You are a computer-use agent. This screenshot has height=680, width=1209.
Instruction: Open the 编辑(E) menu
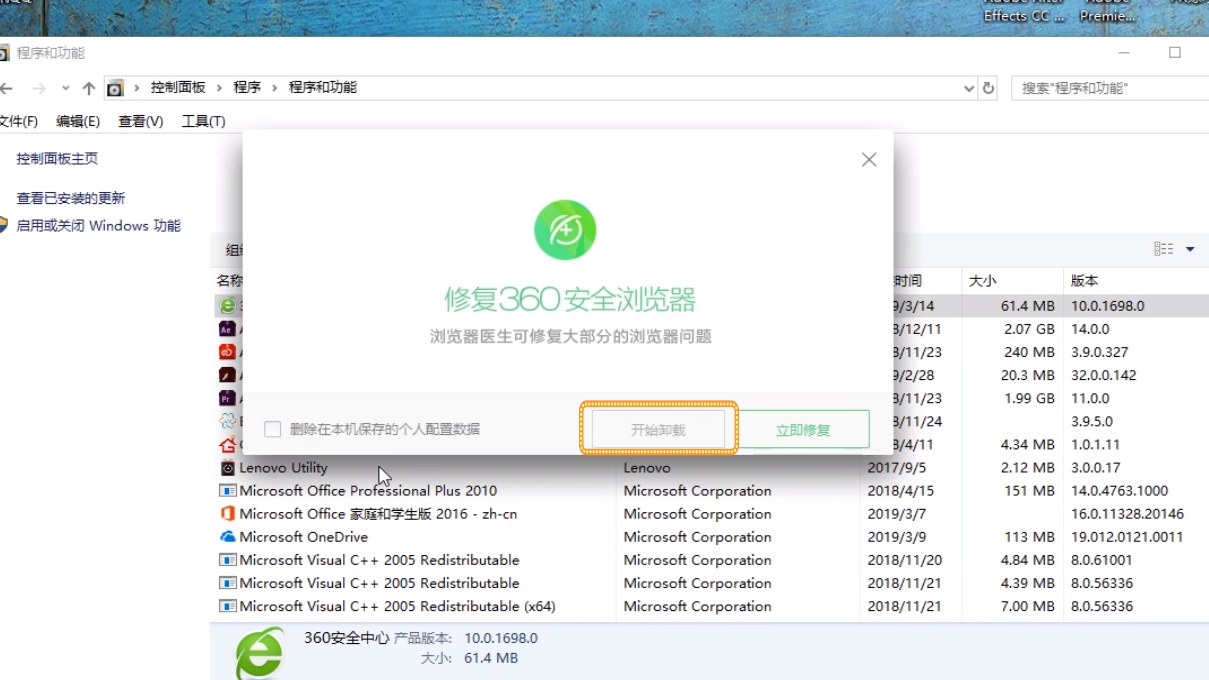point(78,121)
